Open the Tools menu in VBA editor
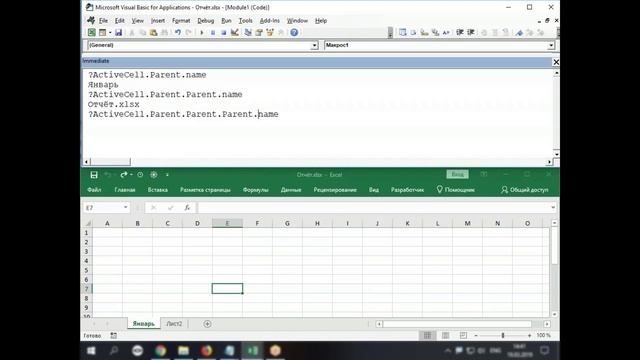The width and height of the screenshot is (640, 360). coord(245,20)
